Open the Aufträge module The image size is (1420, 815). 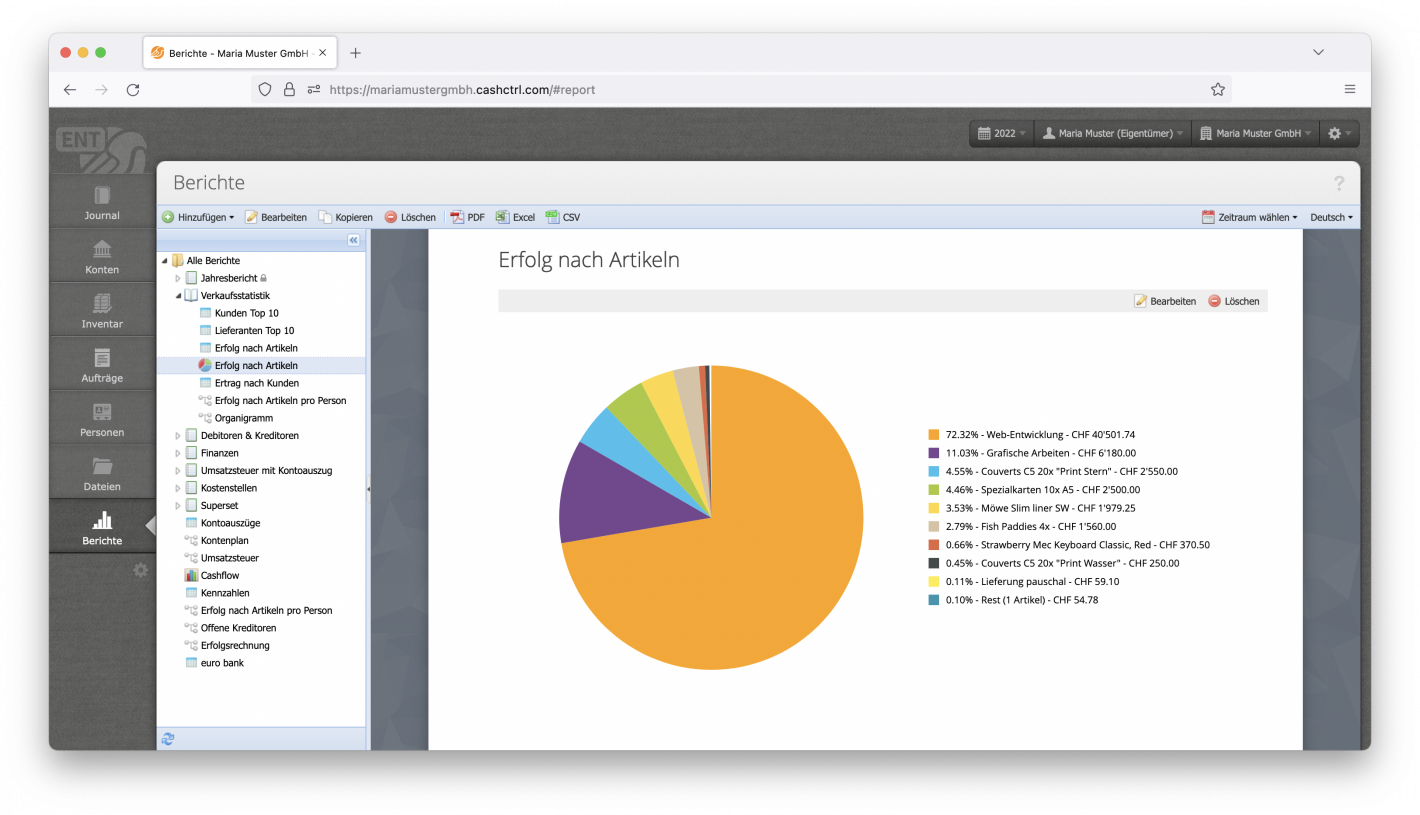coord(102,364)
